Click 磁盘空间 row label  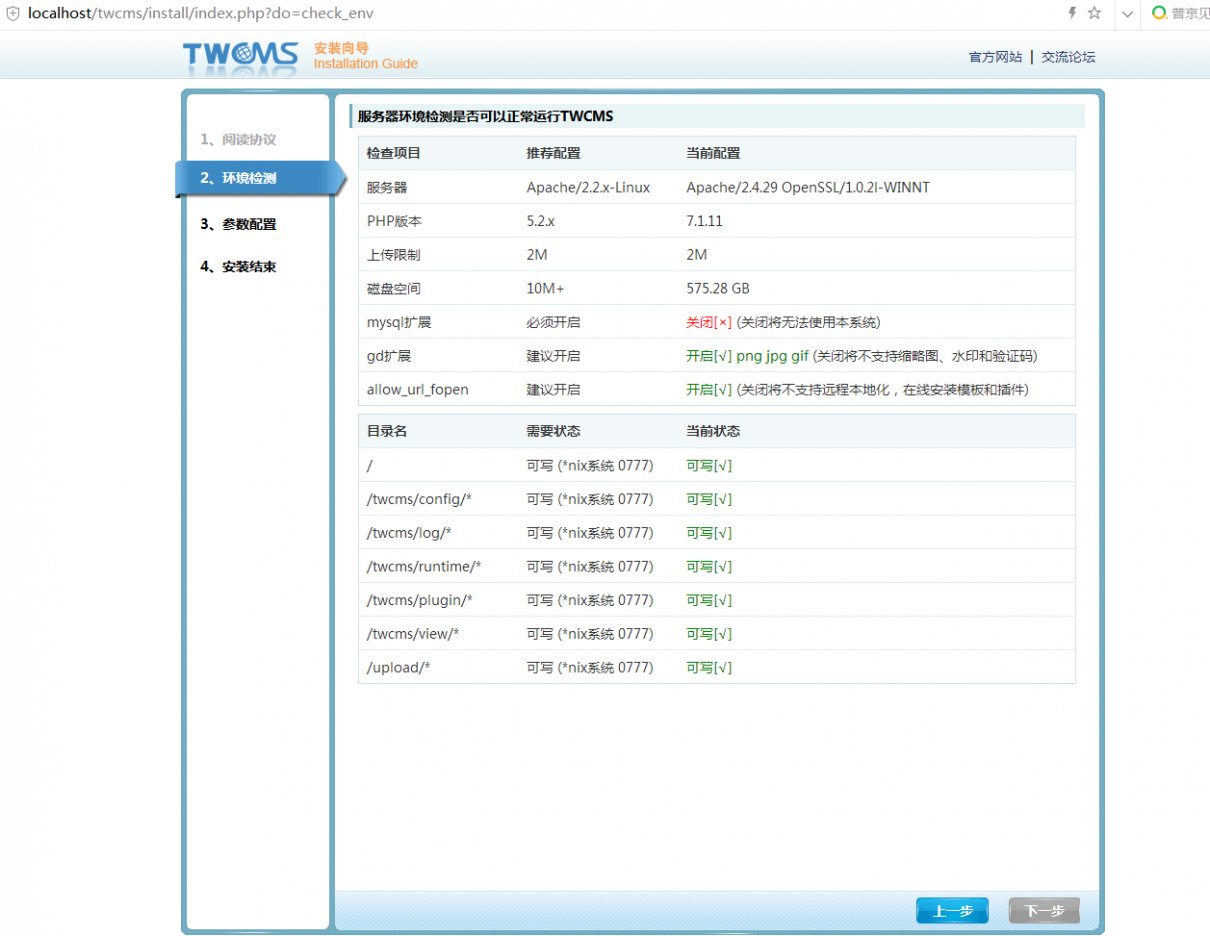(x=393, y=288)
